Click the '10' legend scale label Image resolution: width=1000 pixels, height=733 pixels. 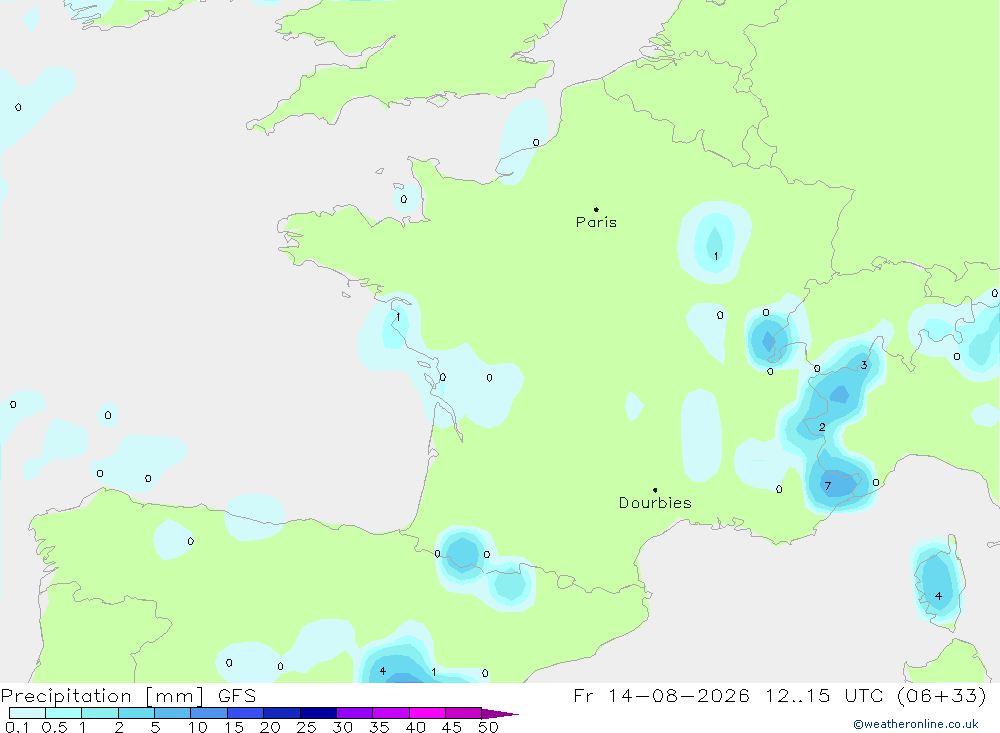pyautogui.click(x=198, y=727)
